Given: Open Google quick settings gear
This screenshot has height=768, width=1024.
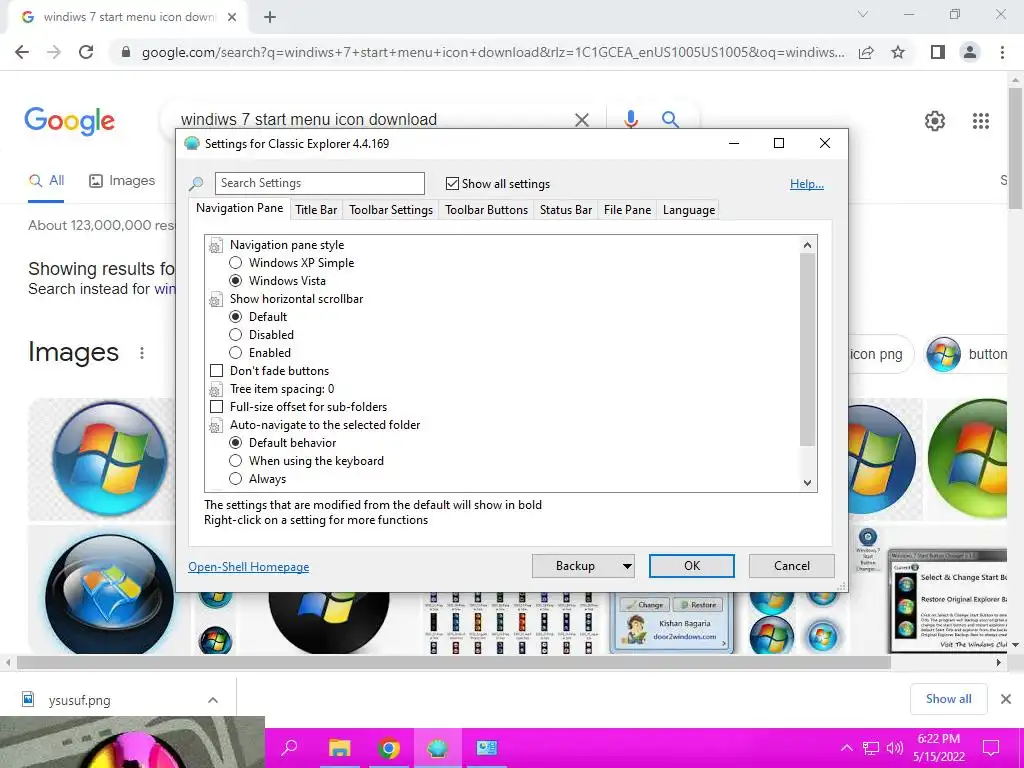Looking at the screenshot, I should pos(935,121).
